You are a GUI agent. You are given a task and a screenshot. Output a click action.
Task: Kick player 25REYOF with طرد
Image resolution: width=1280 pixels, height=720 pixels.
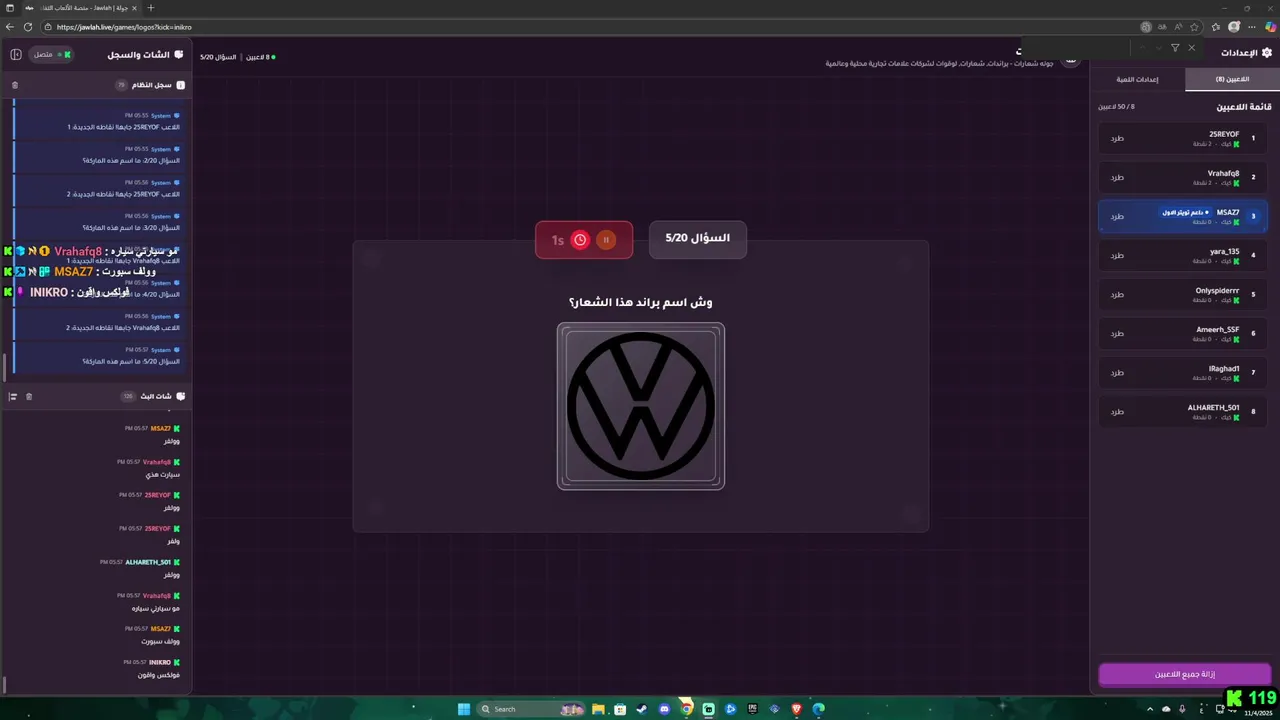(1117, 138)
